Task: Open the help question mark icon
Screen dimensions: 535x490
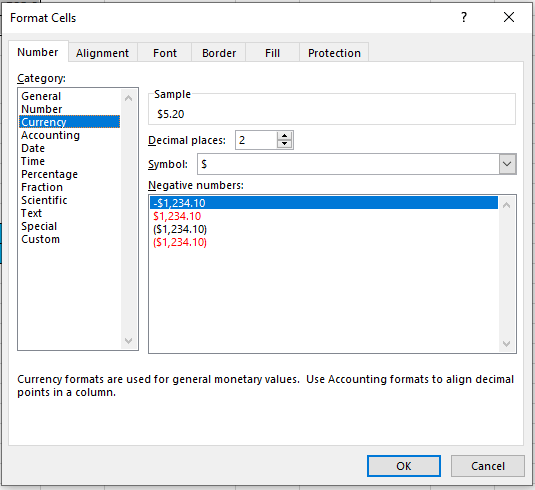Action: click(464, 17)
